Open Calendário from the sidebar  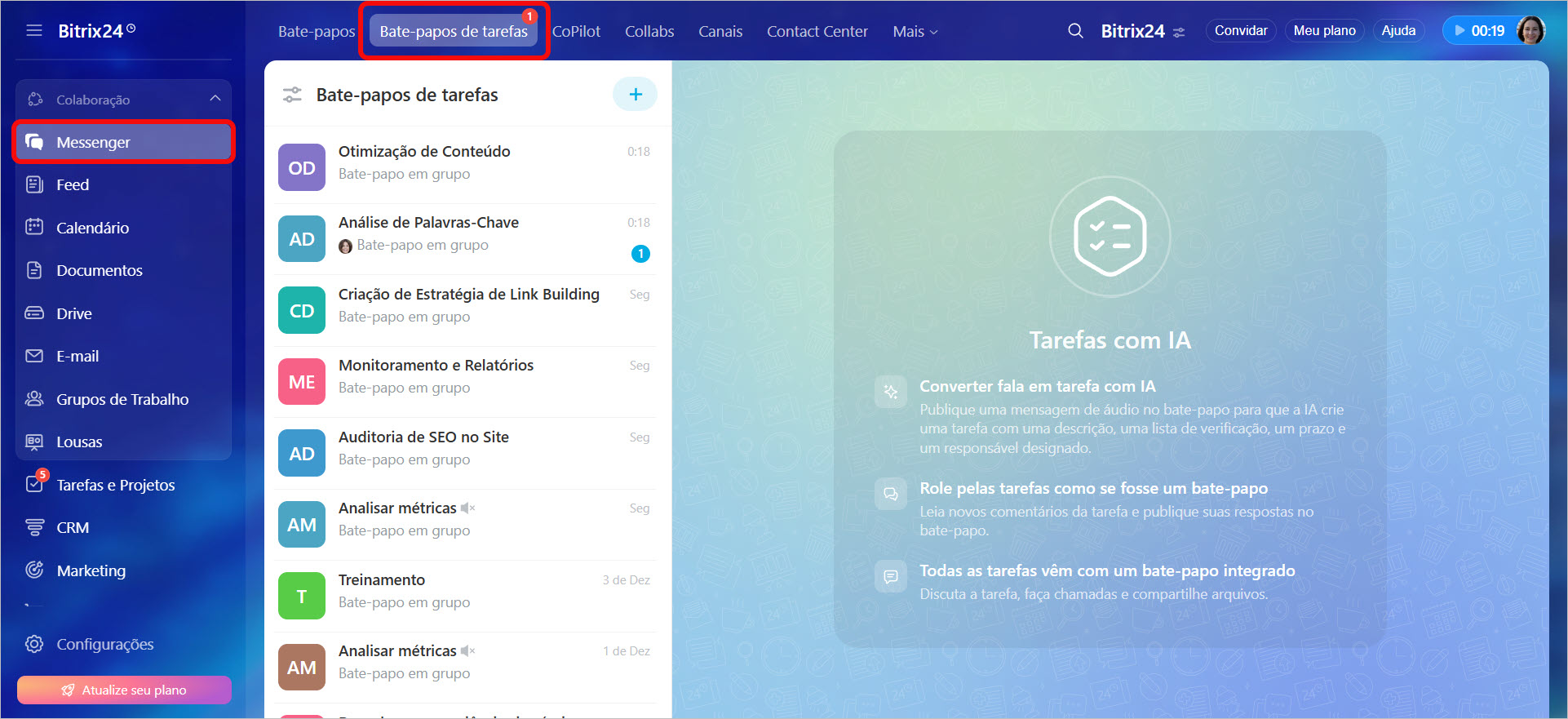92,228
